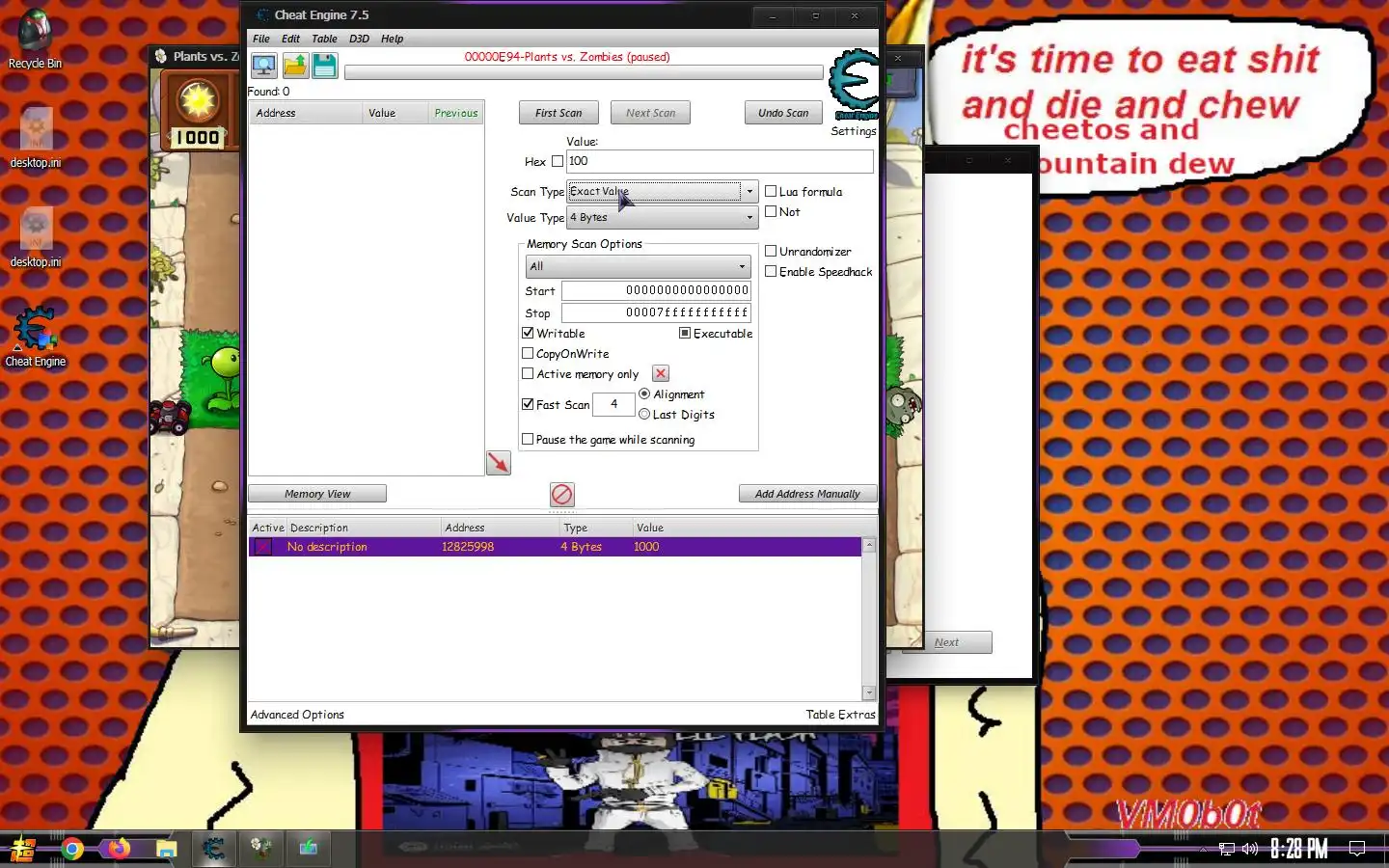Click the scan progress bar
The width and height of the screenshot is (1389, 868).
[x=584, y=72]
